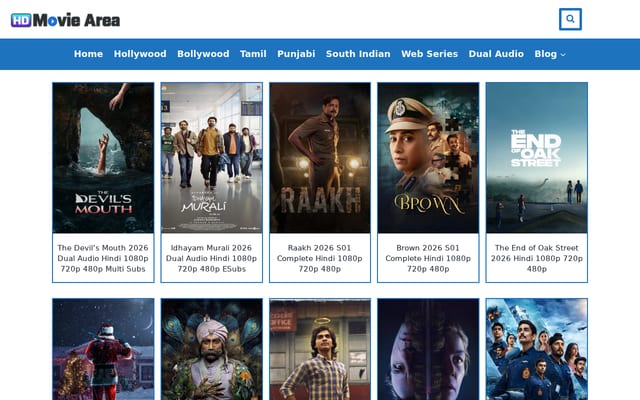Click the HD Movie Area logo
This screenshot has height=400, width=640.
tap(65, 20)
